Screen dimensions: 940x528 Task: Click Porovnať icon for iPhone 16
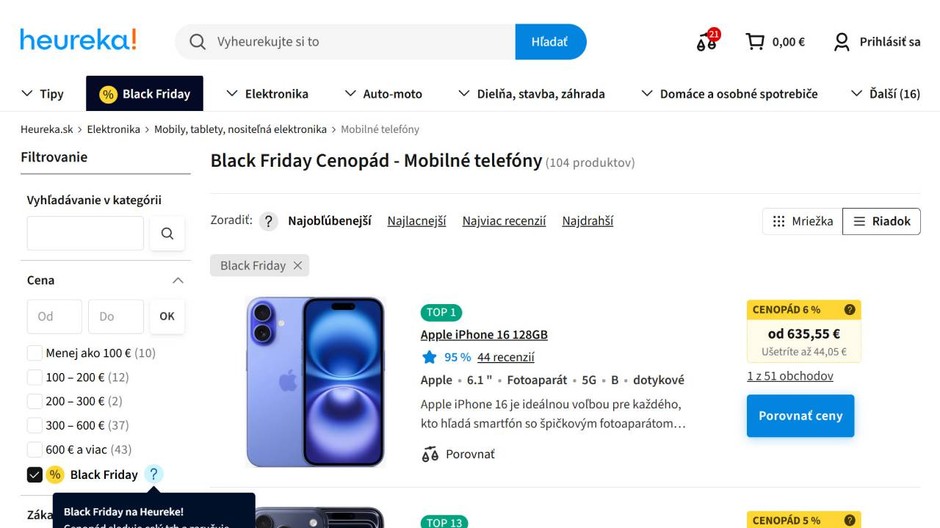pos(430,454)
